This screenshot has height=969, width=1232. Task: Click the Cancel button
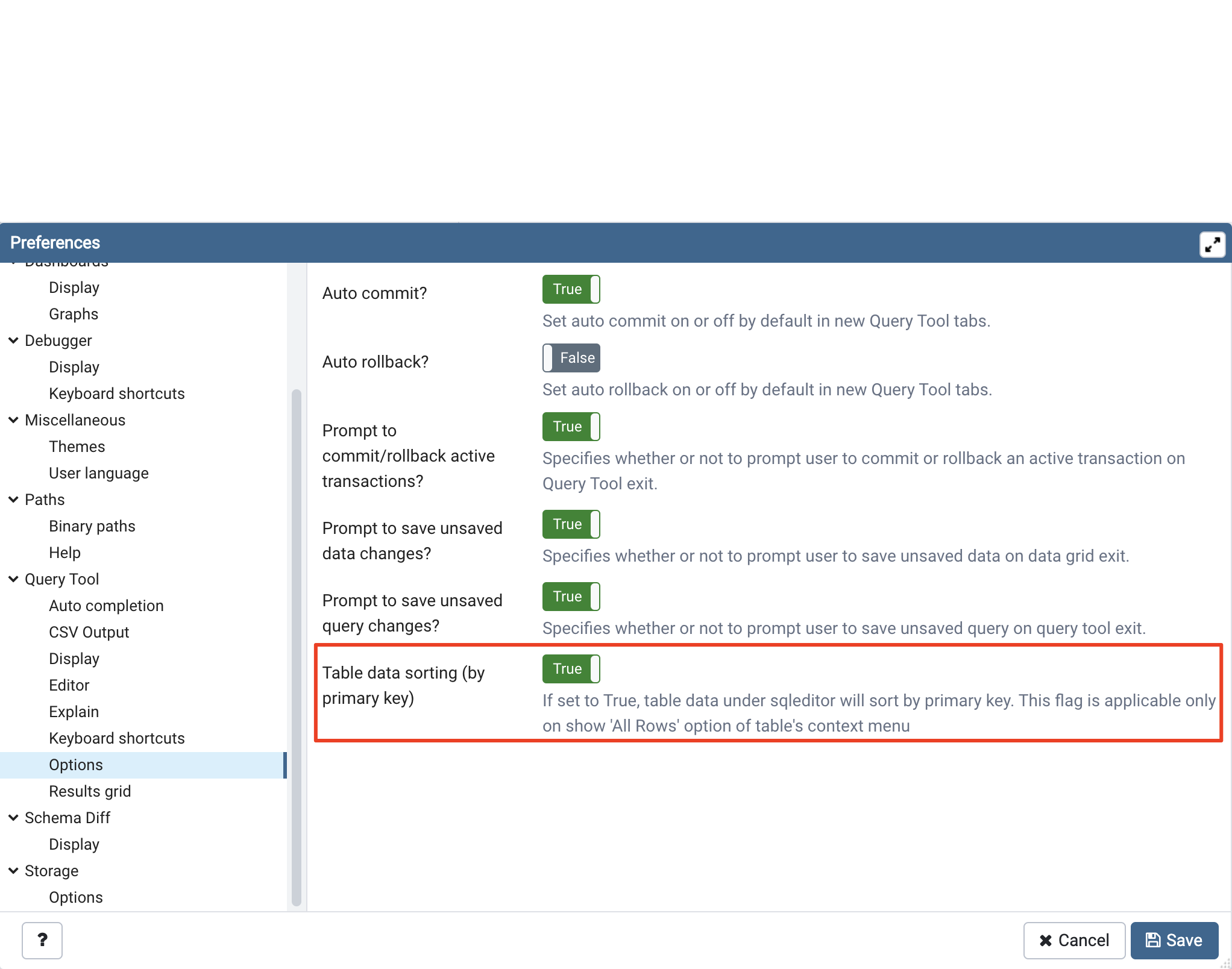tap(1073, 939)
